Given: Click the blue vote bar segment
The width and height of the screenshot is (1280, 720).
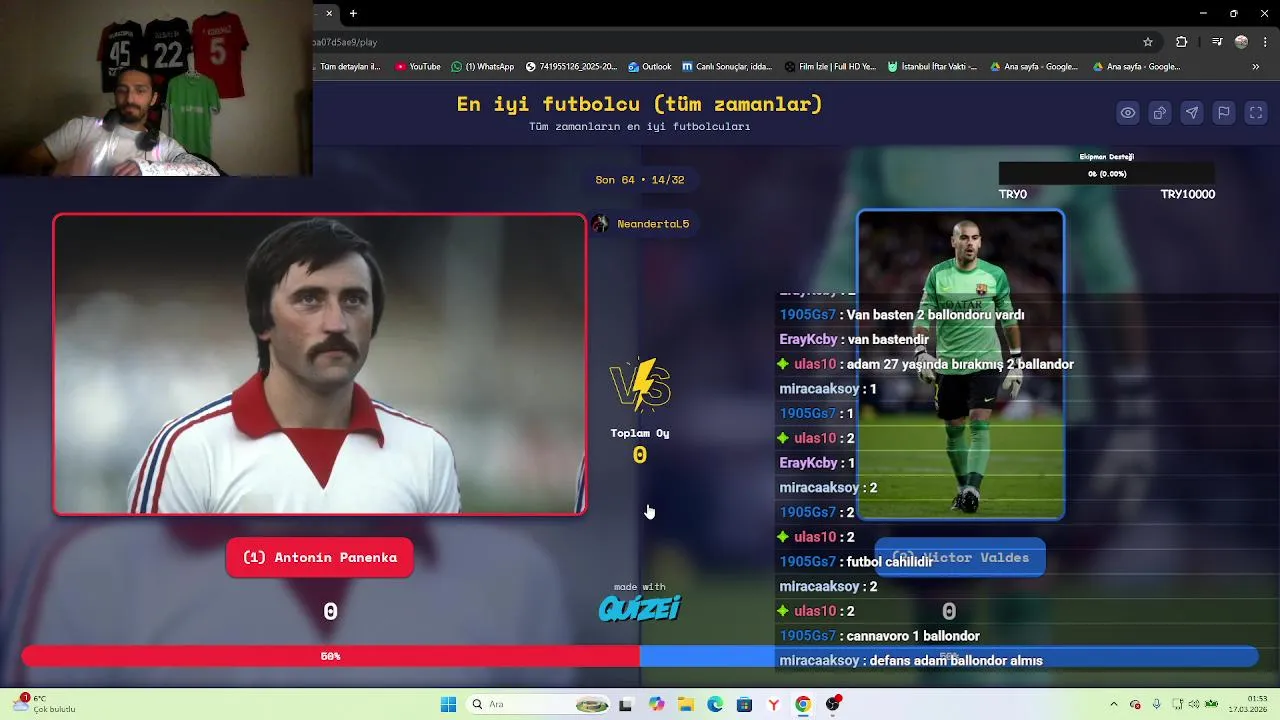Looking at the screenshot, I should 949,656.
